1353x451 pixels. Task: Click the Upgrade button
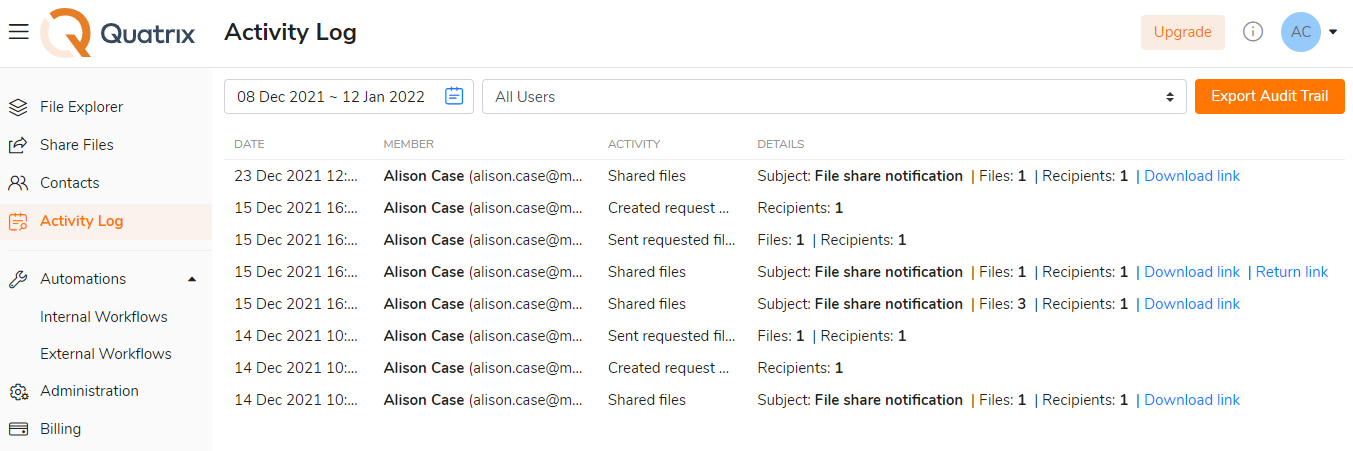pos(1182,32)
